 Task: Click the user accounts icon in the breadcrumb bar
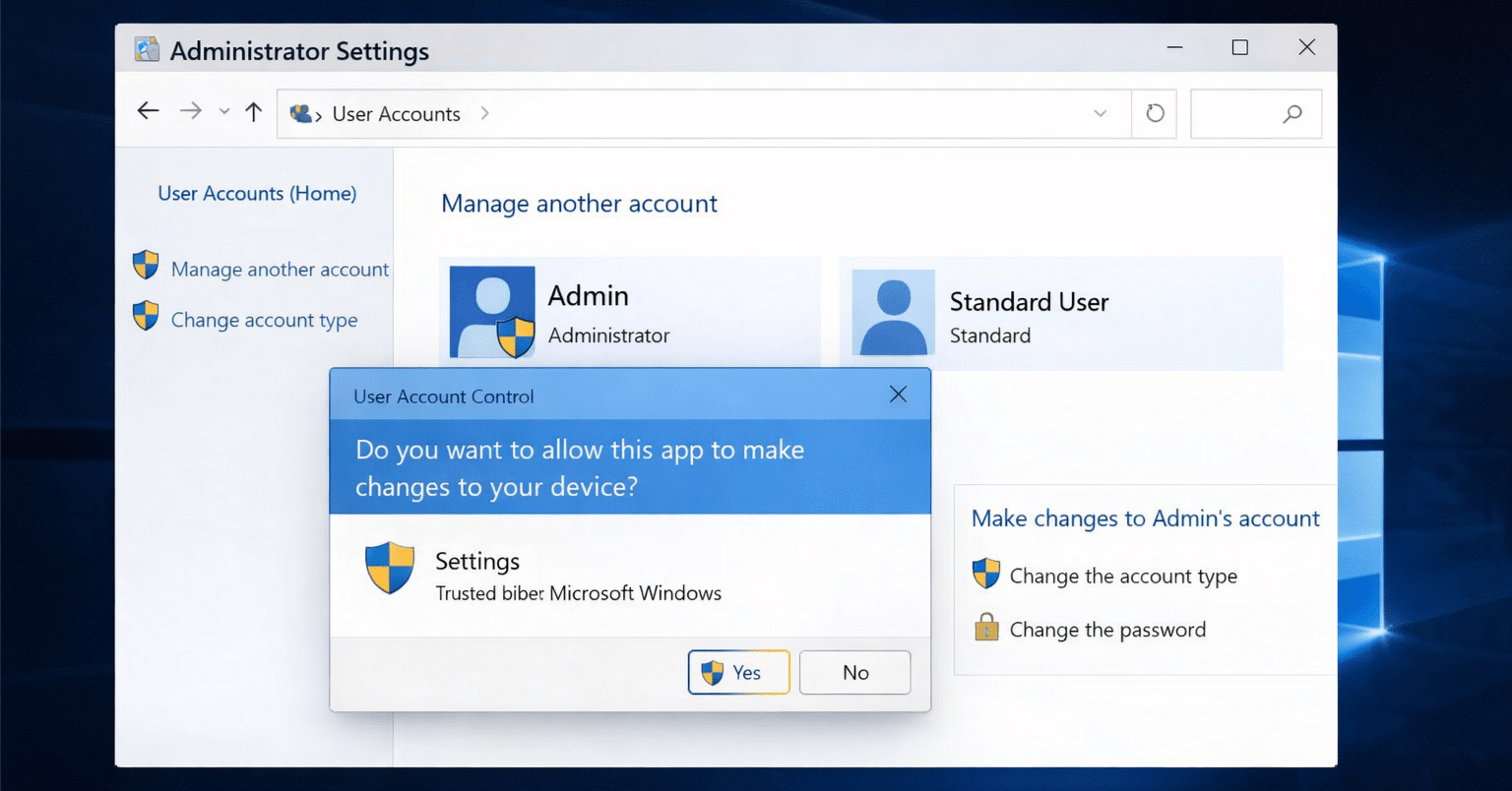click(300, 113)
